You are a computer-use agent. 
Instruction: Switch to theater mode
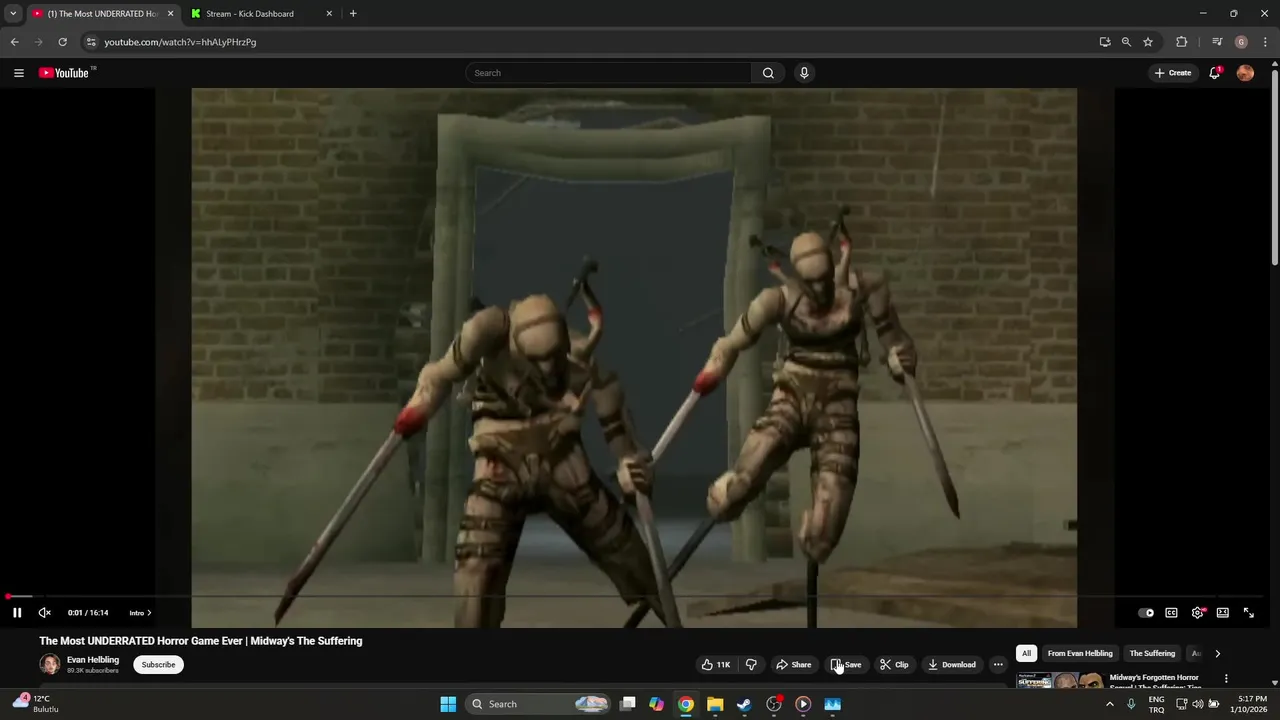click(1222, 613)
